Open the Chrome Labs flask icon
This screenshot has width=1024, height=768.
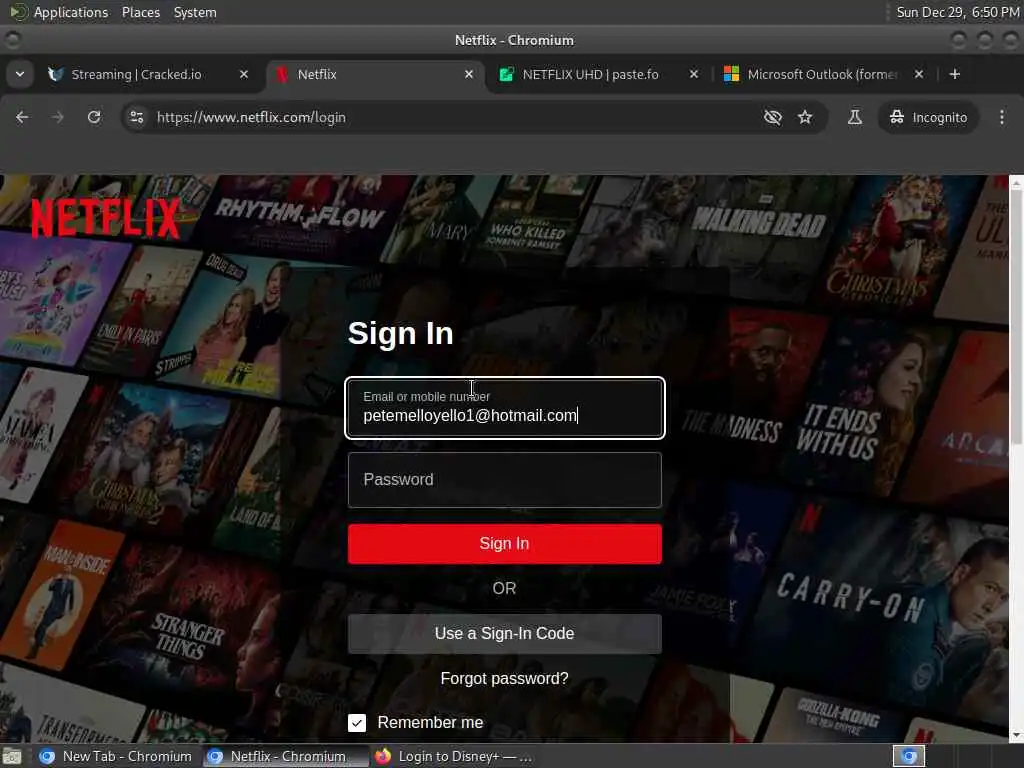click(854, 117)
